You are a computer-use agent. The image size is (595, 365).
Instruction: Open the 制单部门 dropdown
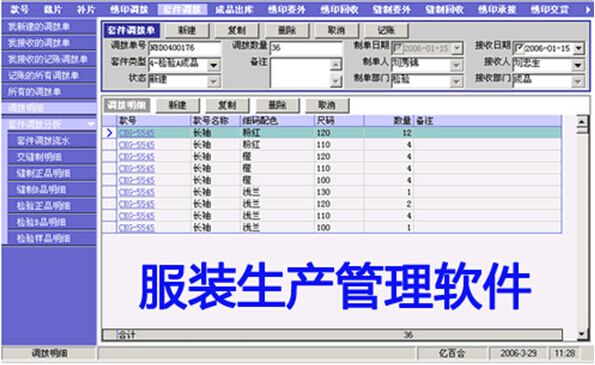click(x=456, y=81)
